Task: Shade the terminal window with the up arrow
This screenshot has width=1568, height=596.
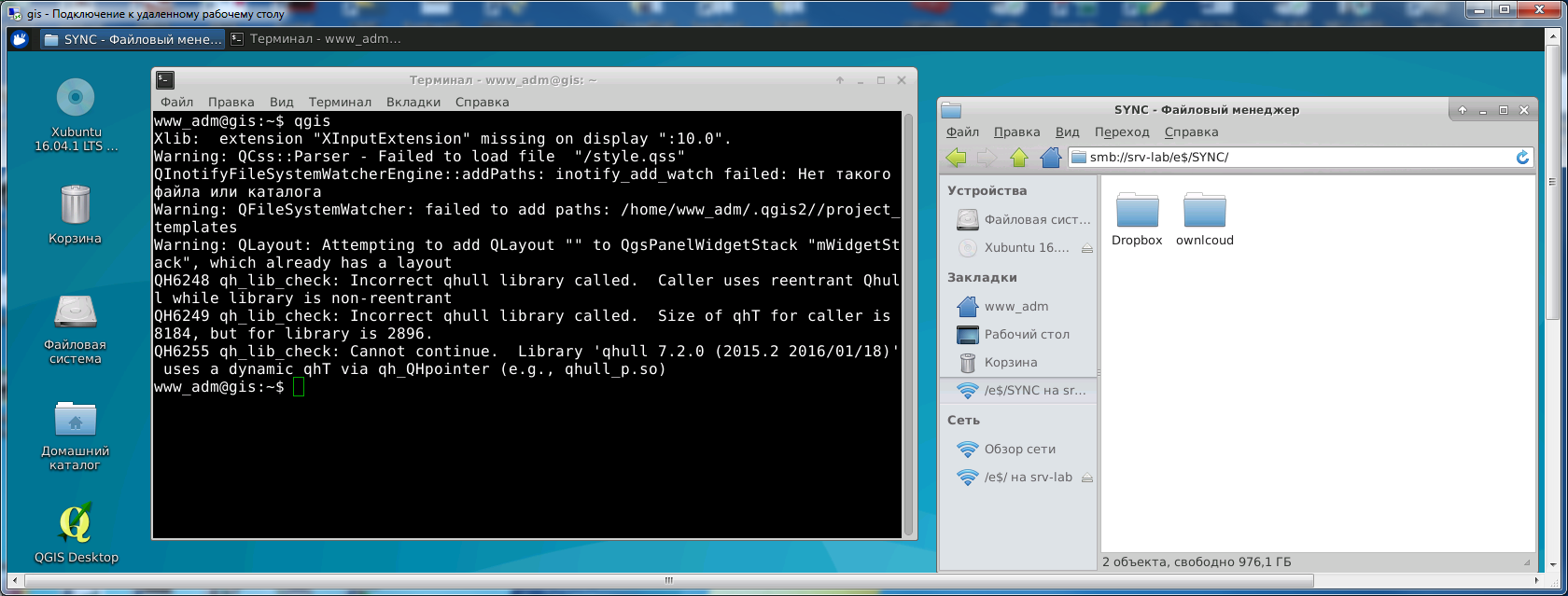Action: click(x=840, y=80)
